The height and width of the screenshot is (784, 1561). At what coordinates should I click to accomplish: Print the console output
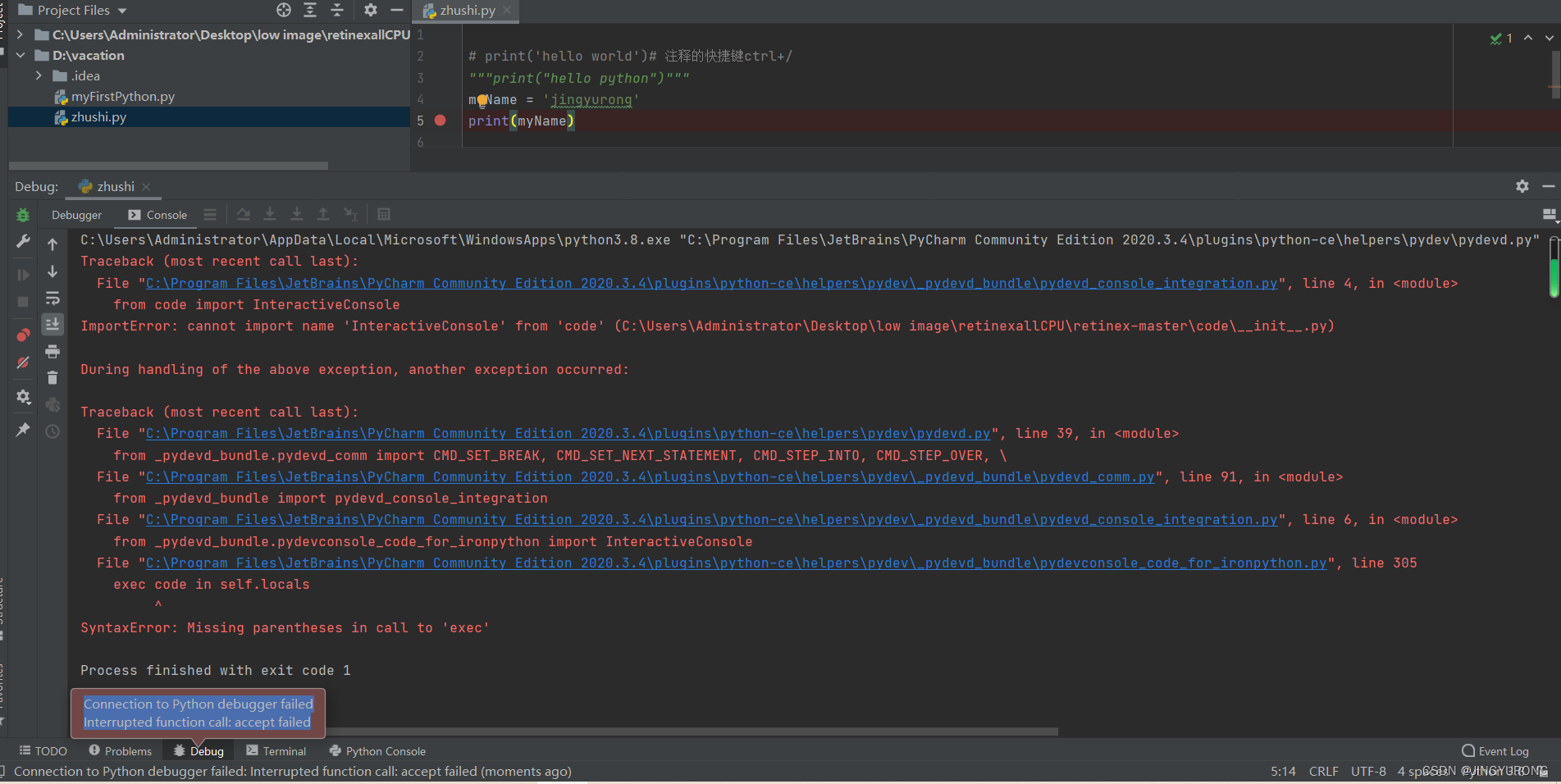(52, 351)
